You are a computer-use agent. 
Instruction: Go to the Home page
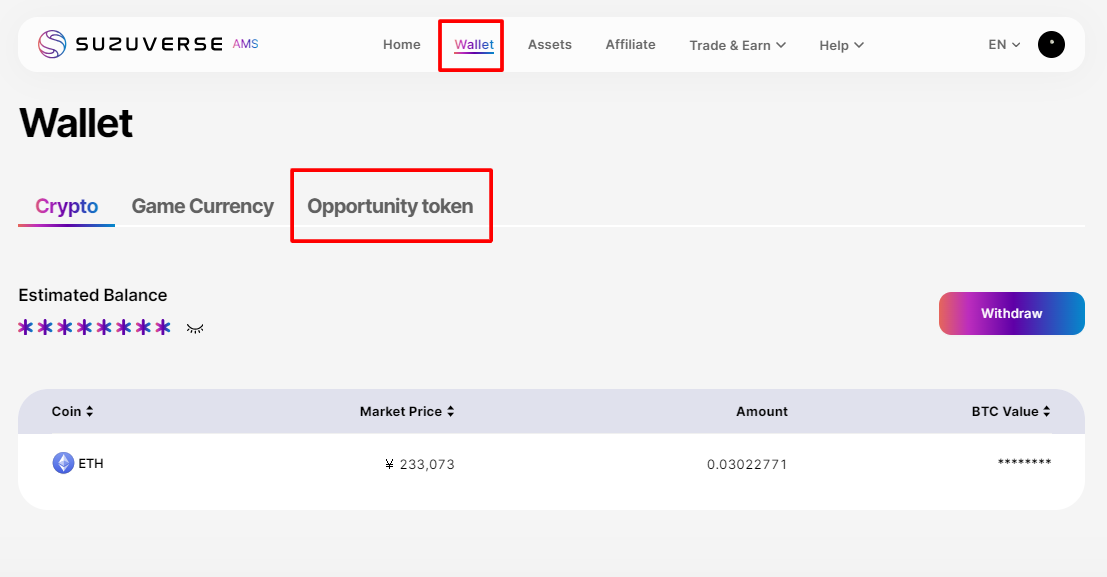[x=402, y=45]
